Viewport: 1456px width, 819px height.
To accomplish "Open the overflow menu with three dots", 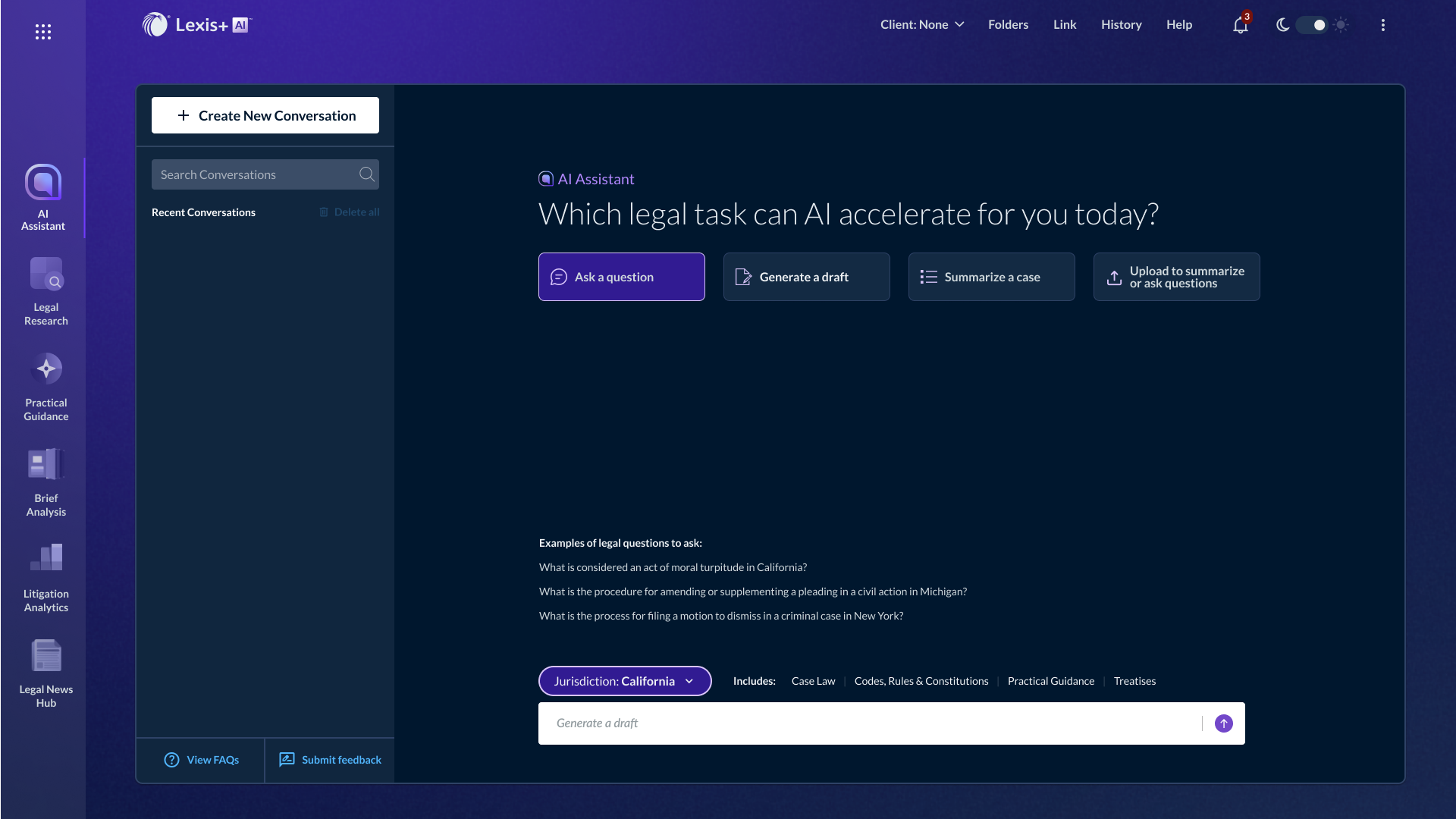I will point(1383,25).
